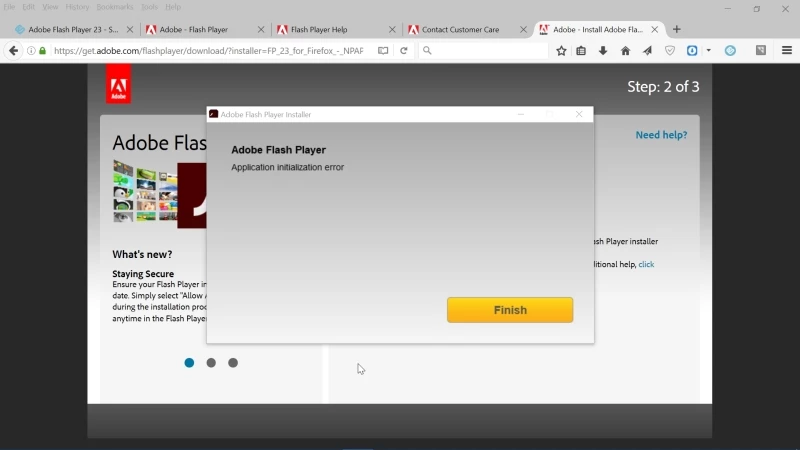The height and width of the screenshot is (450, 800).
Task: Click 'Step: 2 of 3' text
Action: [663, 87]
